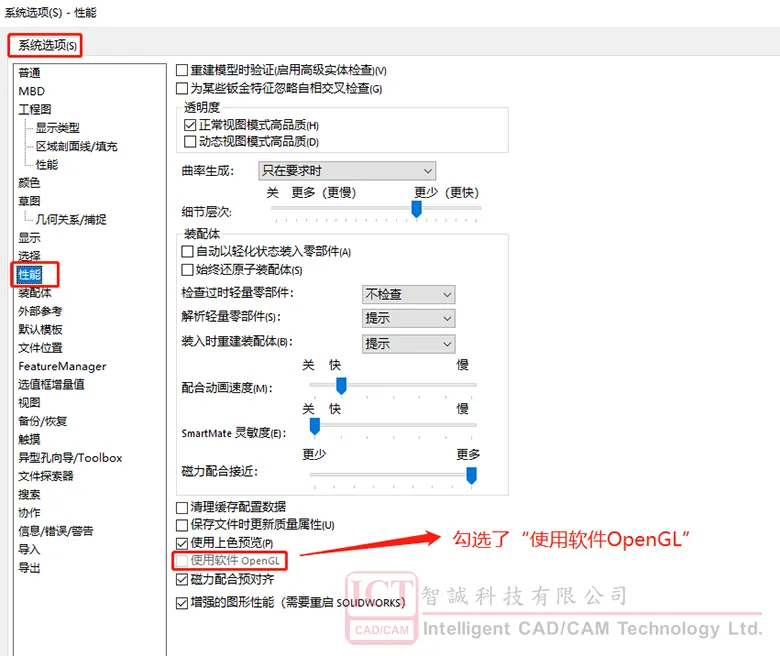Viewport: 780px width, 656px height.
Task: Select 几何关系/捕捉 under 草图
Action: (x=71, y=219)
